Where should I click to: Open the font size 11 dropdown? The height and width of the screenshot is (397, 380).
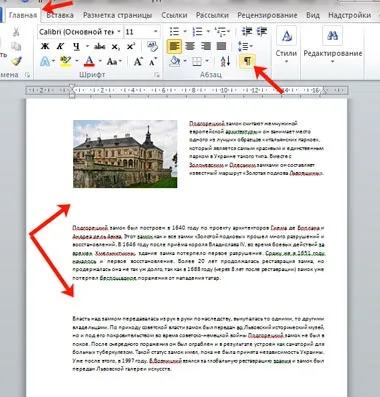click(x=155, y=32)
